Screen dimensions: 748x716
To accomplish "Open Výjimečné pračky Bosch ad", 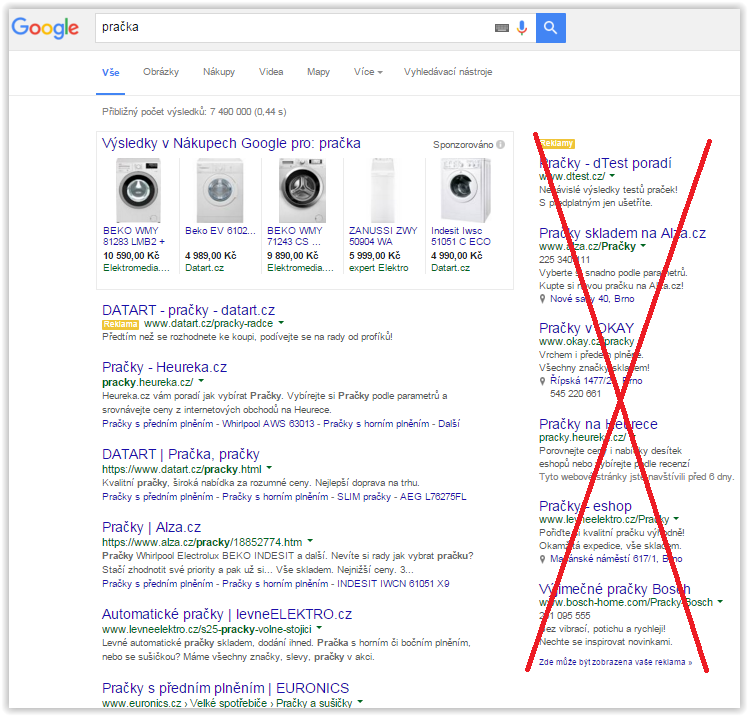I will coord(615,589).
